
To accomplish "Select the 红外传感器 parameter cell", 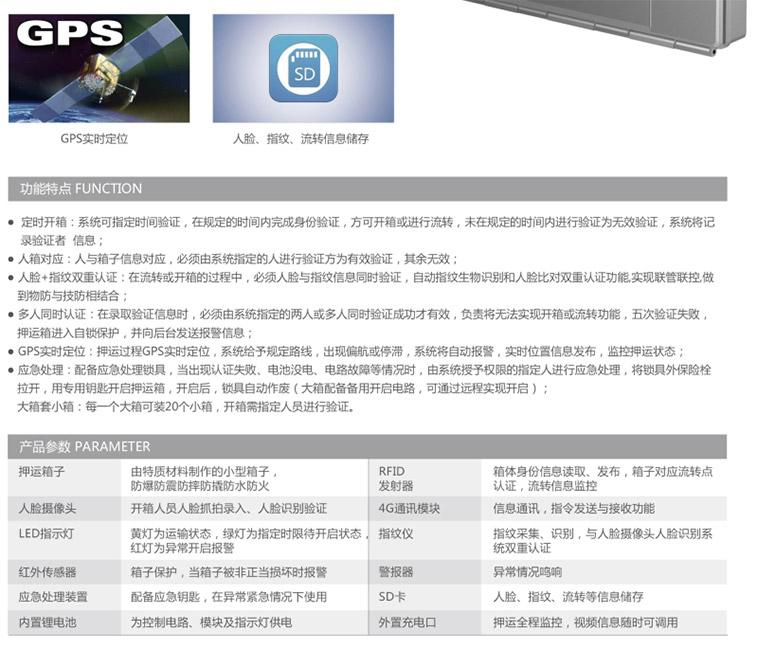I will coord(48,572).
